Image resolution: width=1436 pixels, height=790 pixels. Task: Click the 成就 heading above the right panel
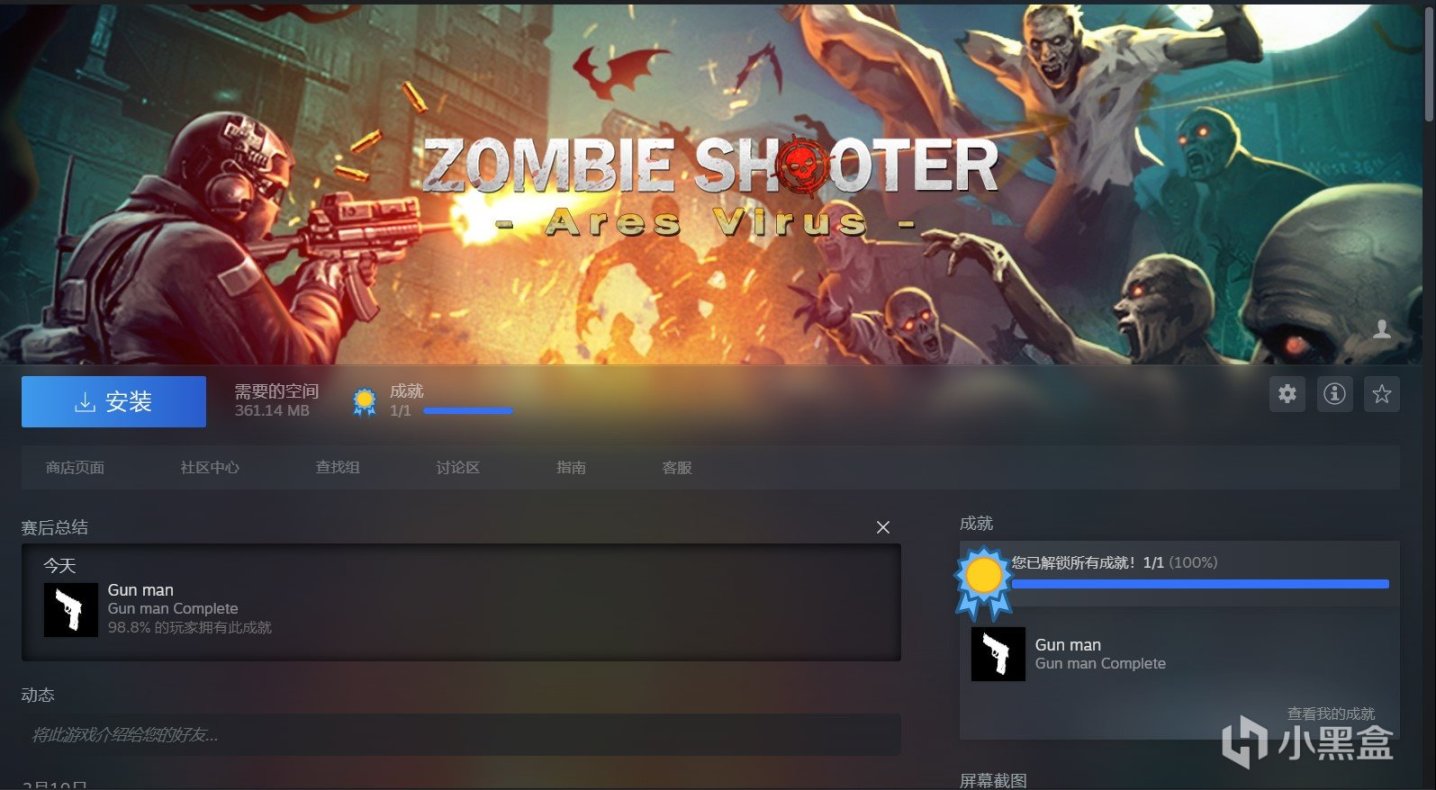976,523
